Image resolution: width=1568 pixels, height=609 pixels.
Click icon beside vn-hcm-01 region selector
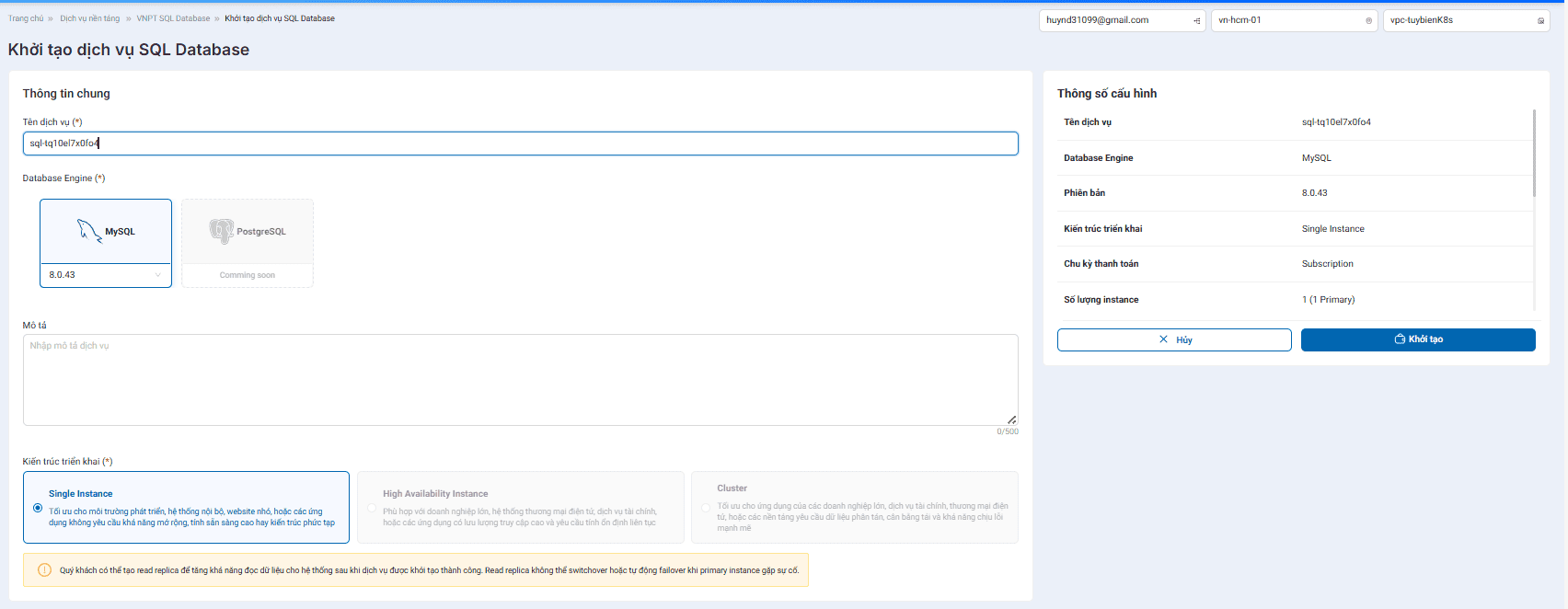(1369, 20)
